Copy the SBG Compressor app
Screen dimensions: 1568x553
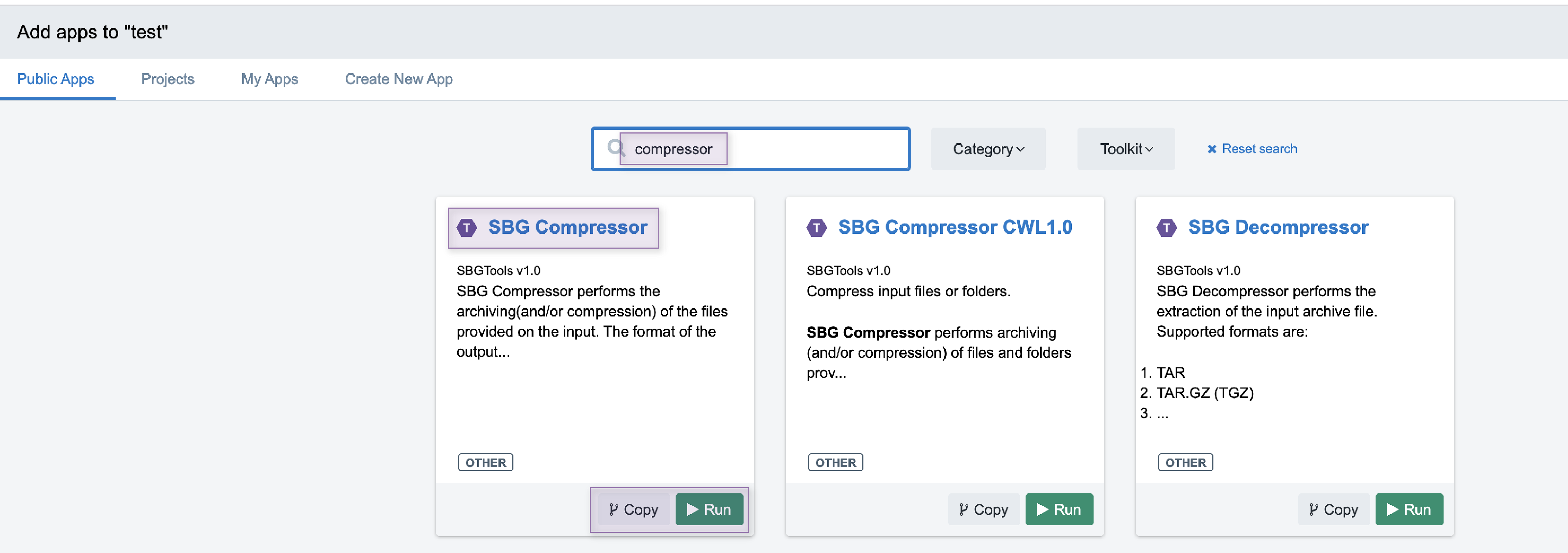pyautogui.click(x=633, y=509)
